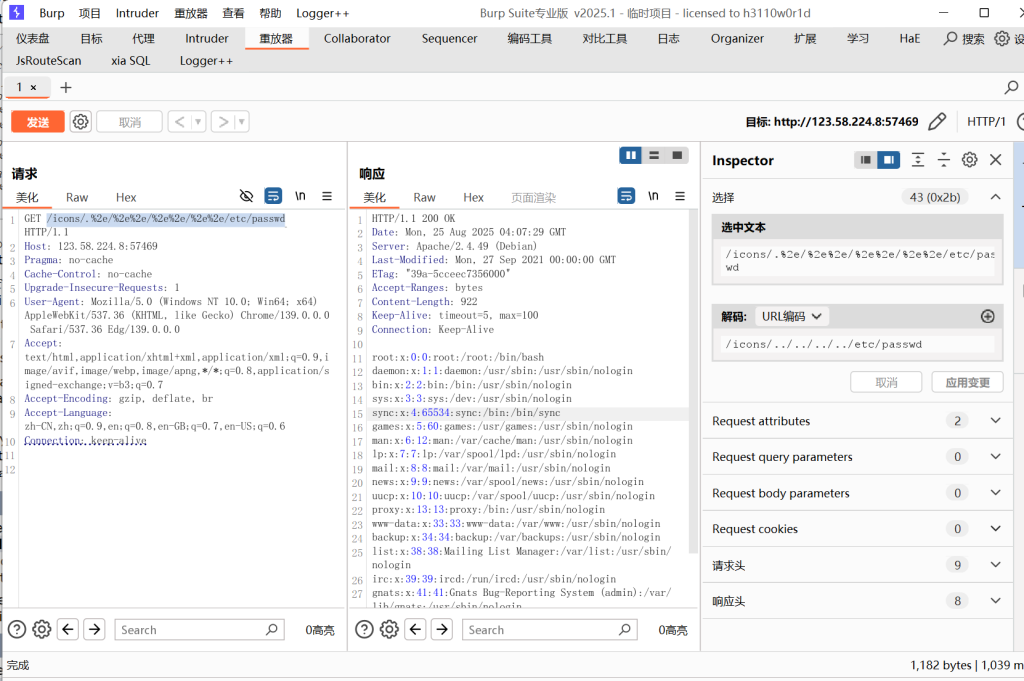Image resolution: width=1024 pixels, height=681 pixels.
Task: Show response in Raw view
Action: click(x=424, y=197)
